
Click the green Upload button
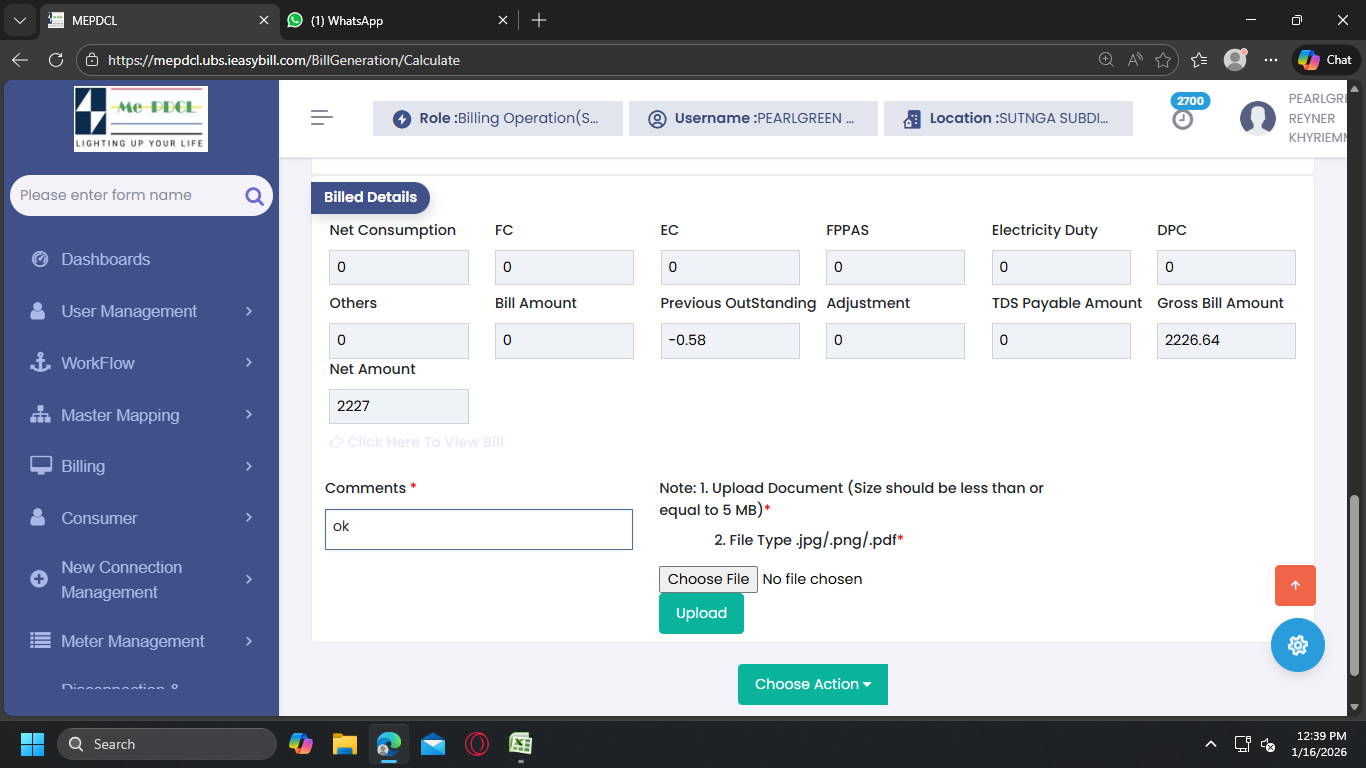(x=701, y=613)
